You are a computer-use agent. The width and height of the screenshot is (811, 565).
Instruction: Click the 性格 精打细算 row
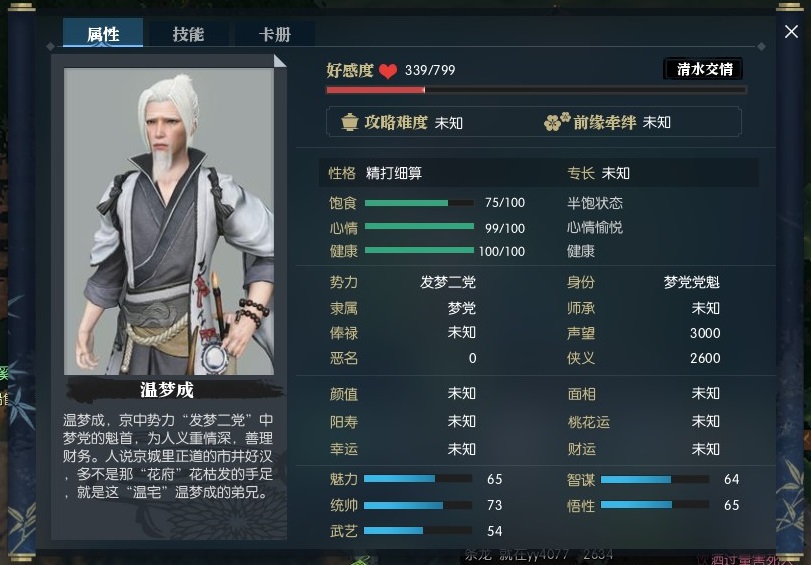[x=538, y=173]
